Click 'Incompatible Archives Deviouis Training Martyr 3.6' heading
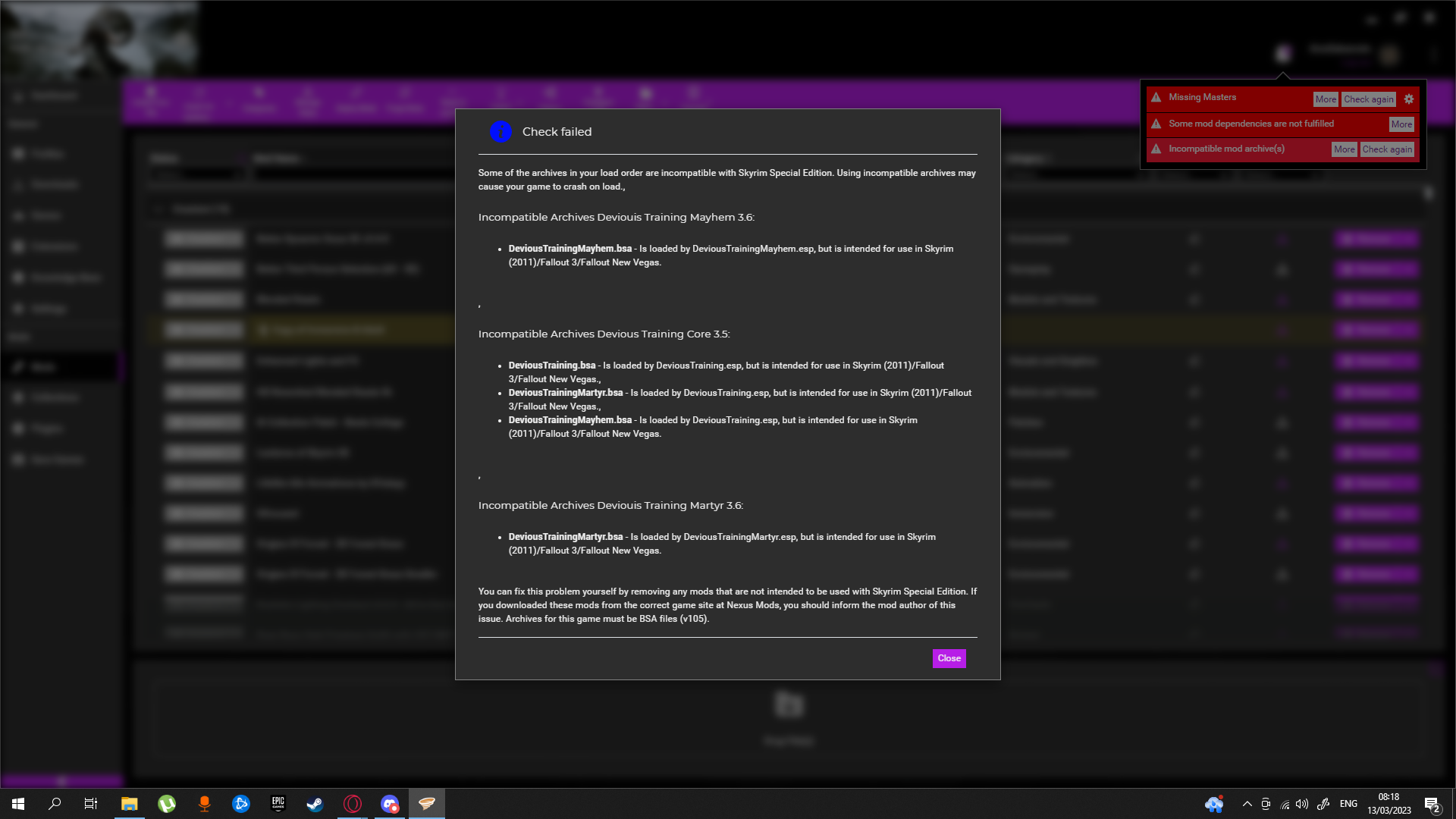The height and width of the screenshot is (819, 1456). [610, 505]
